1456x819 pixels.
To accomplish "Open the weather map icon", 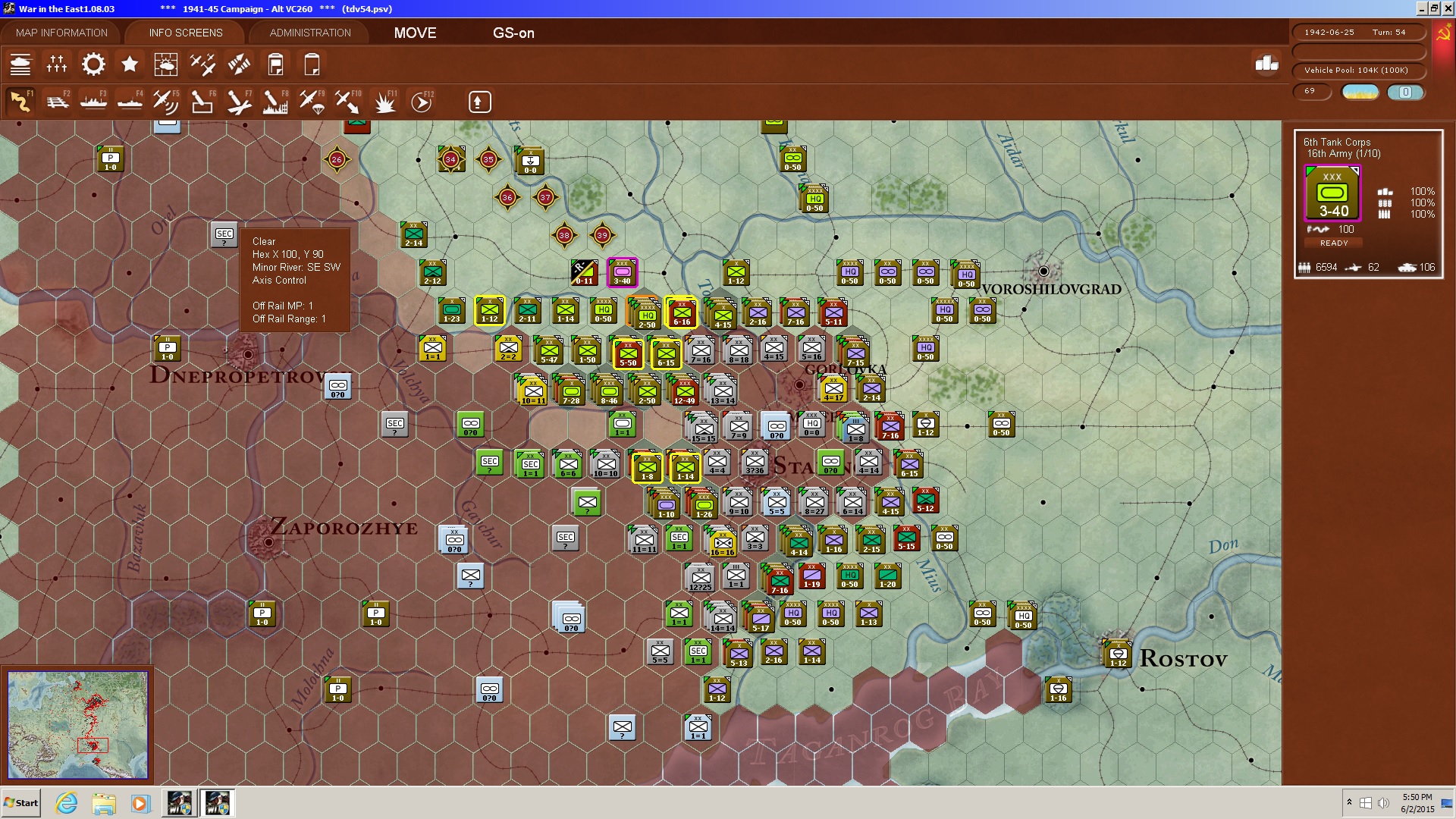I will (166, 64).
